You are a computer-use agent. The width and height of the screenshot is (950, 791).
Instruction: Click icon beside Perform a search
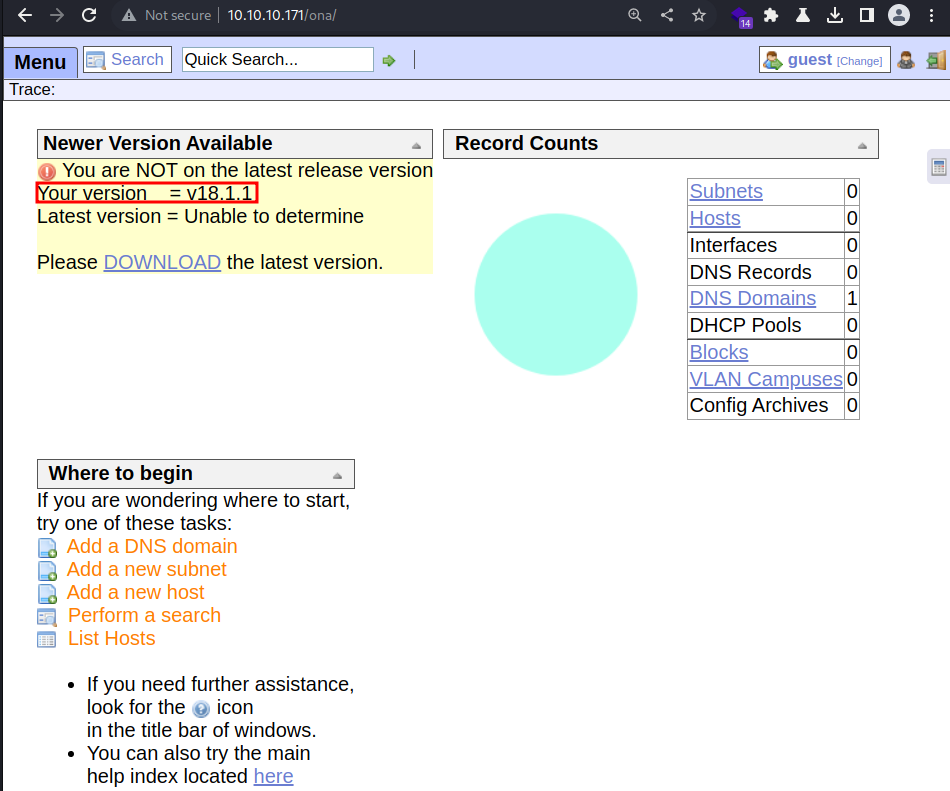[47, 617]
